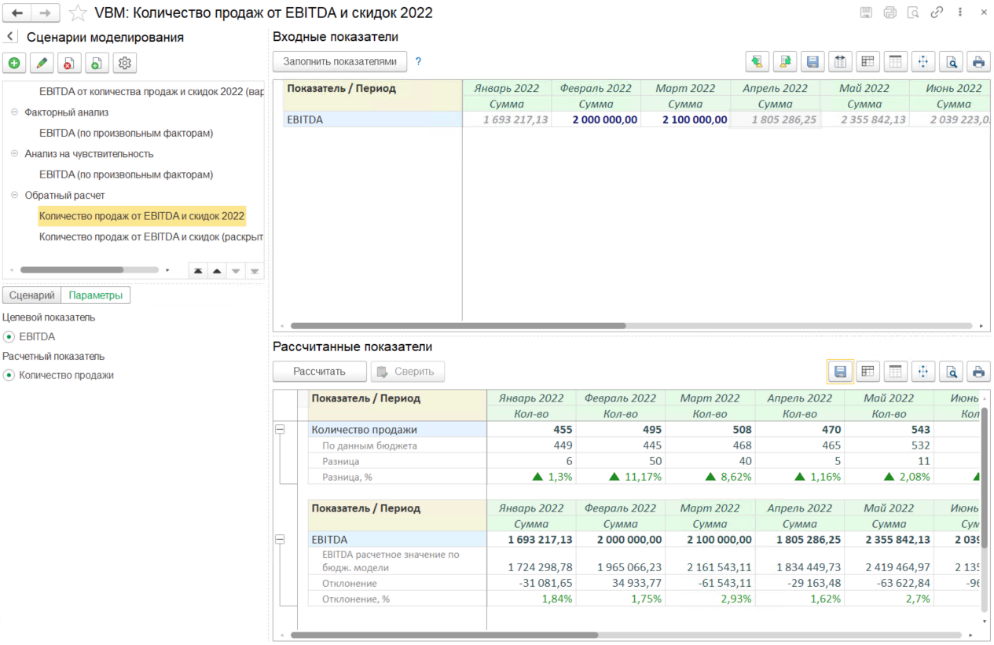Click the EBITDA расчетное значение по бюдж. модели label
This screenshot has width=994, height=645.
390,561
